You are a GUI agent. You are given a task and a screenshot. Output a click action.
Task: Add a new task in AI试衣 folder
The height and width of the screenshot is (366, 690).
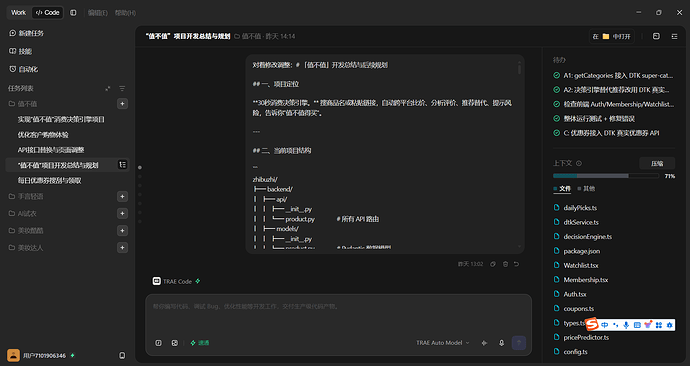122,213
